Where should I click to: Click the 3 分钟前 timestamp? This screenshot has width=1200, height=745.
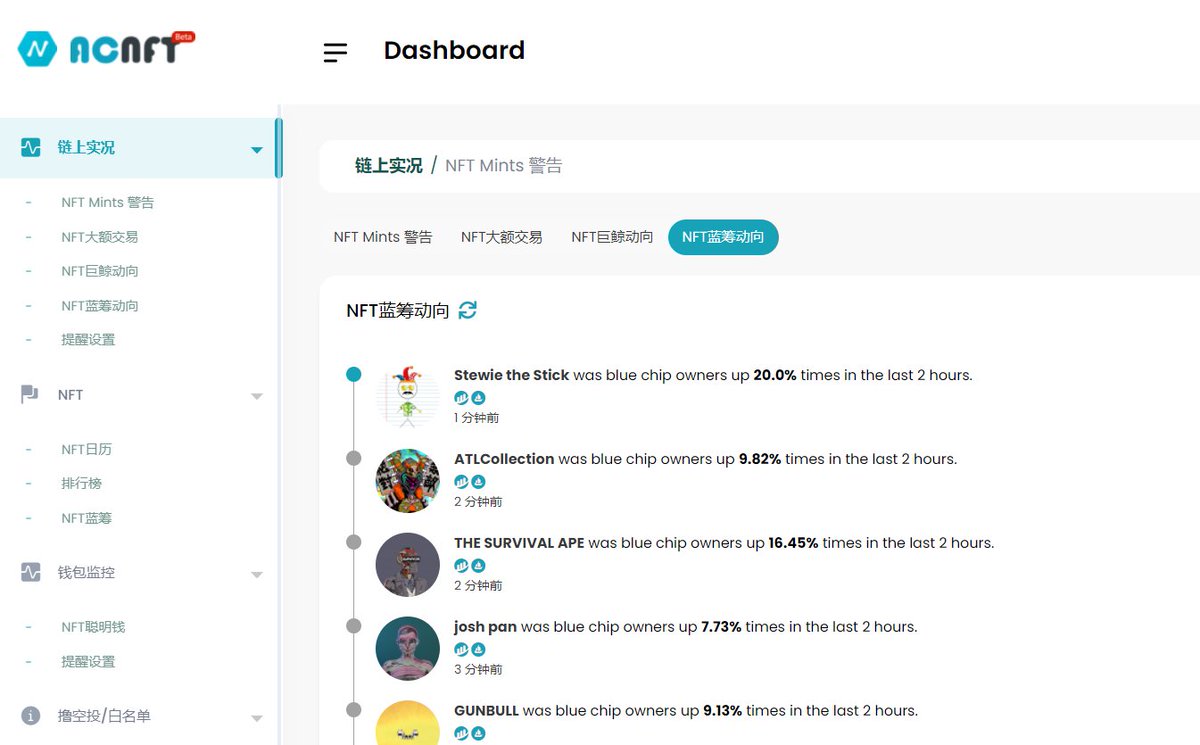[x=478, y=670]
